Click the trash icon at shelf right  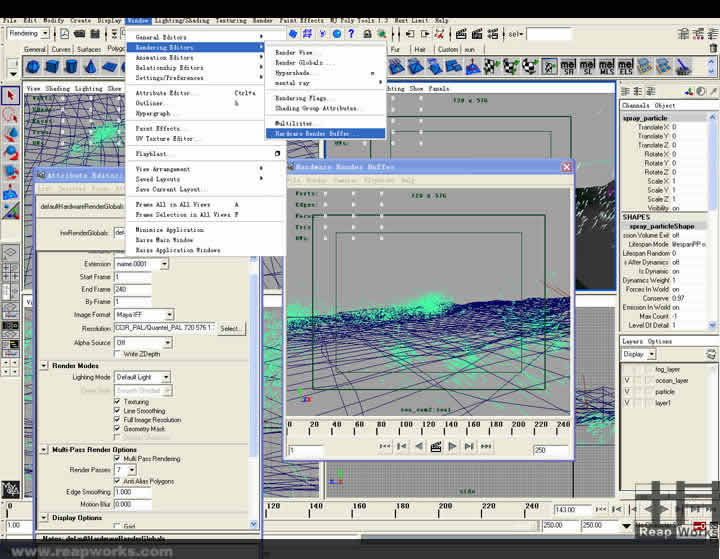tap(713, 48)
